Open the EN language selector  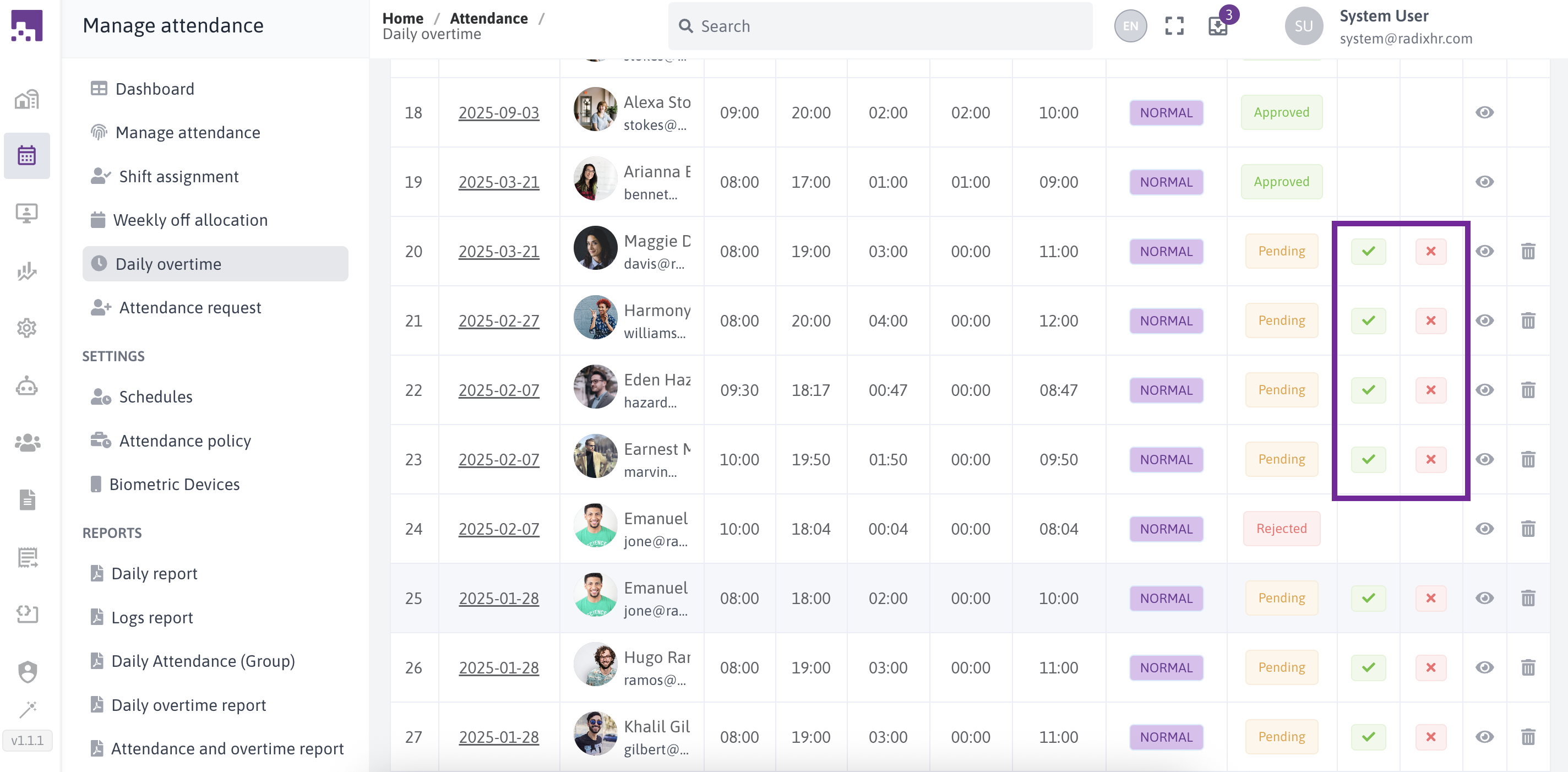tap(1130, 26)
